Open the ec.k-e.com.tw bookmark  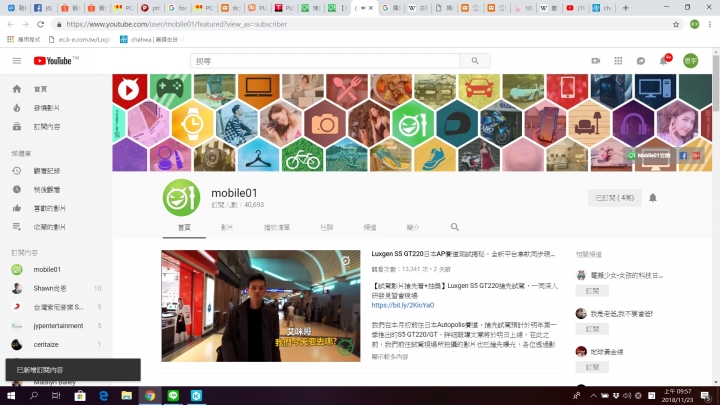(79, 39)
